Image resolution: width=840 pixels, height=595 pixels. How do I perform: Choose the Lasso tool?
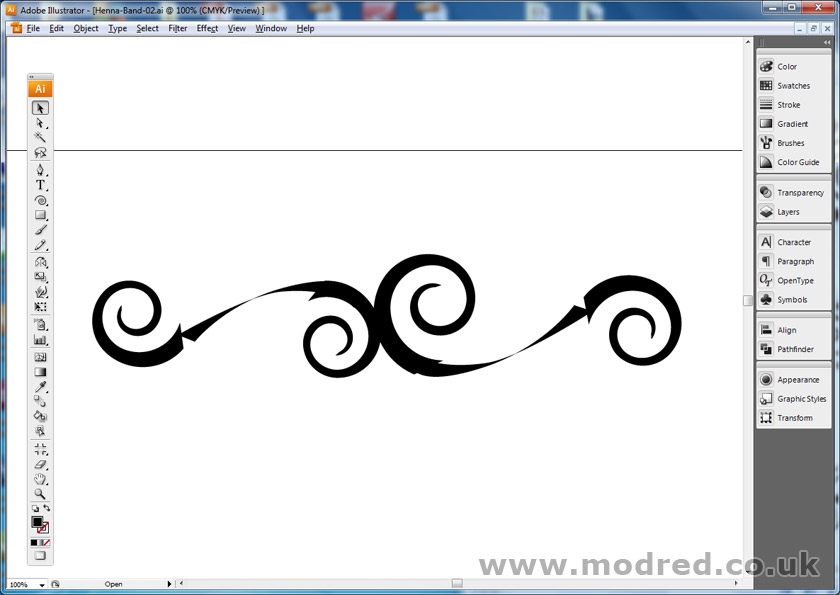[41, 153]
